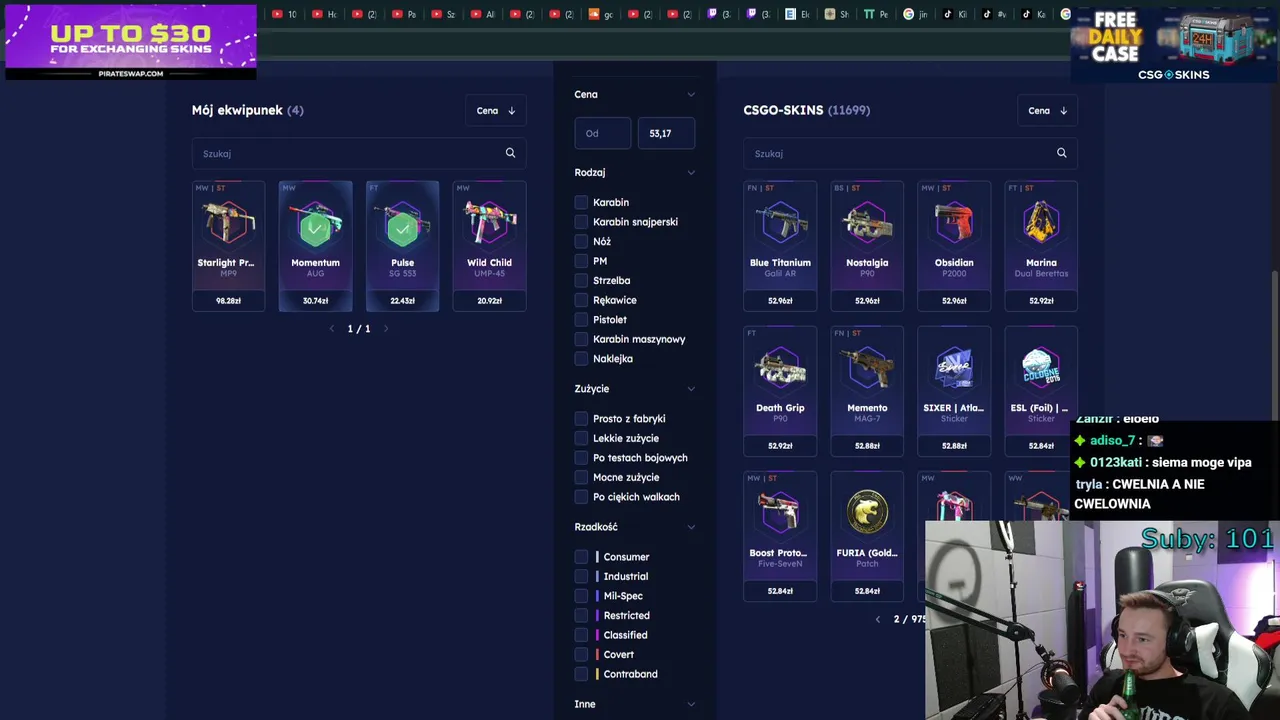Pick the Obsidian P2000 skin
The image size is (1280, 720).
point(954,246)
